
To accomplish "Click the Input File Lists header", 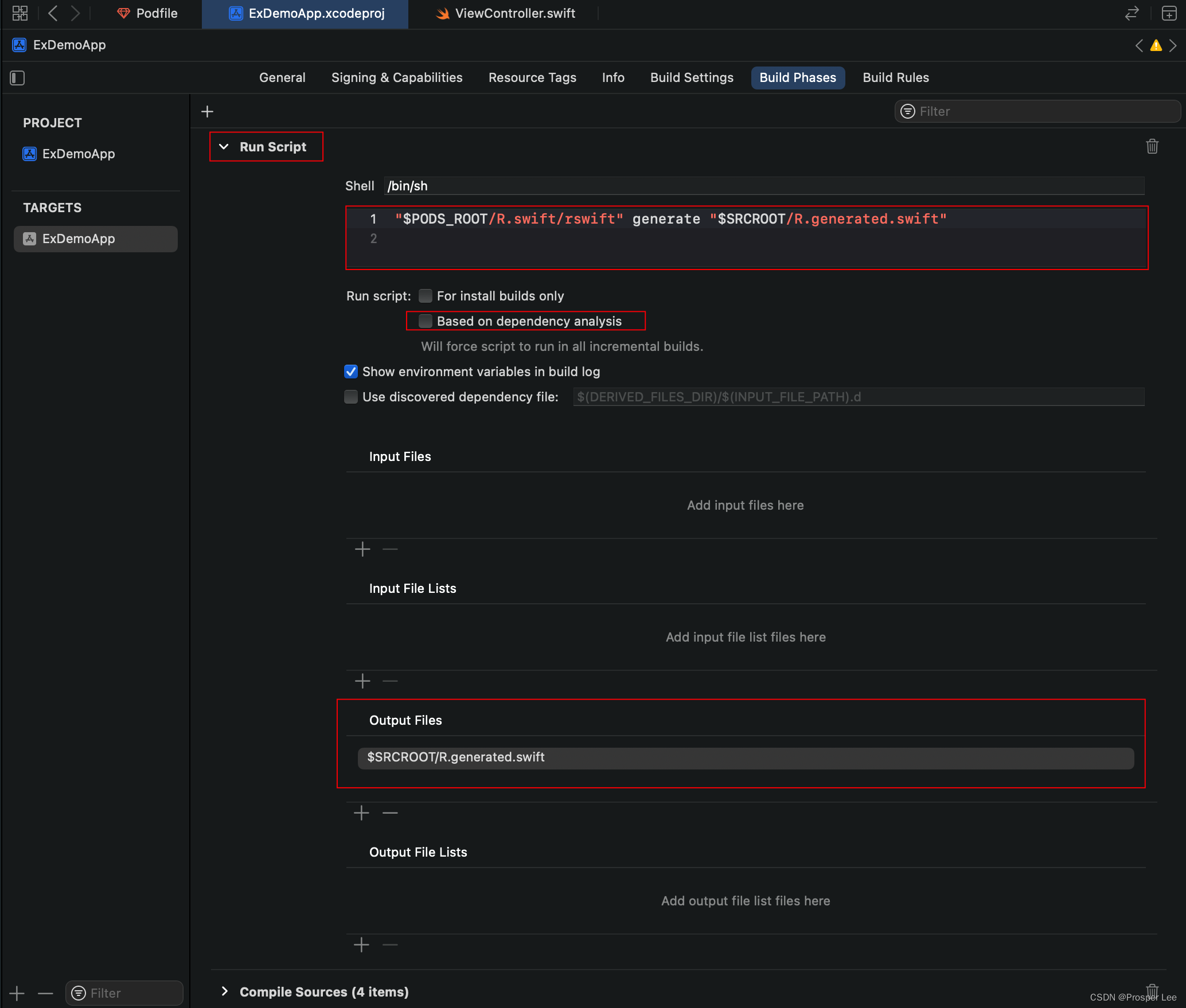I will tap(413, 588).
